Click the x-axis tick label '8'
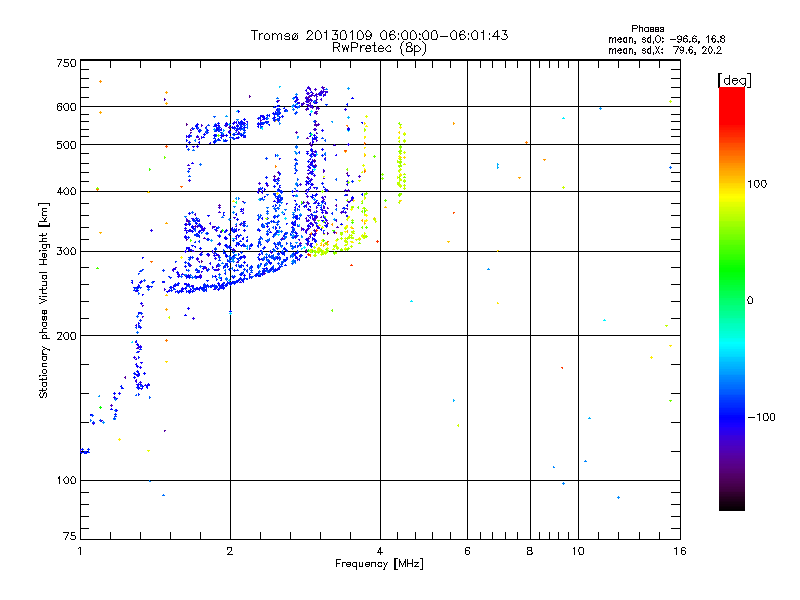Viewport: 800px width, 600px height. (530, 551)
